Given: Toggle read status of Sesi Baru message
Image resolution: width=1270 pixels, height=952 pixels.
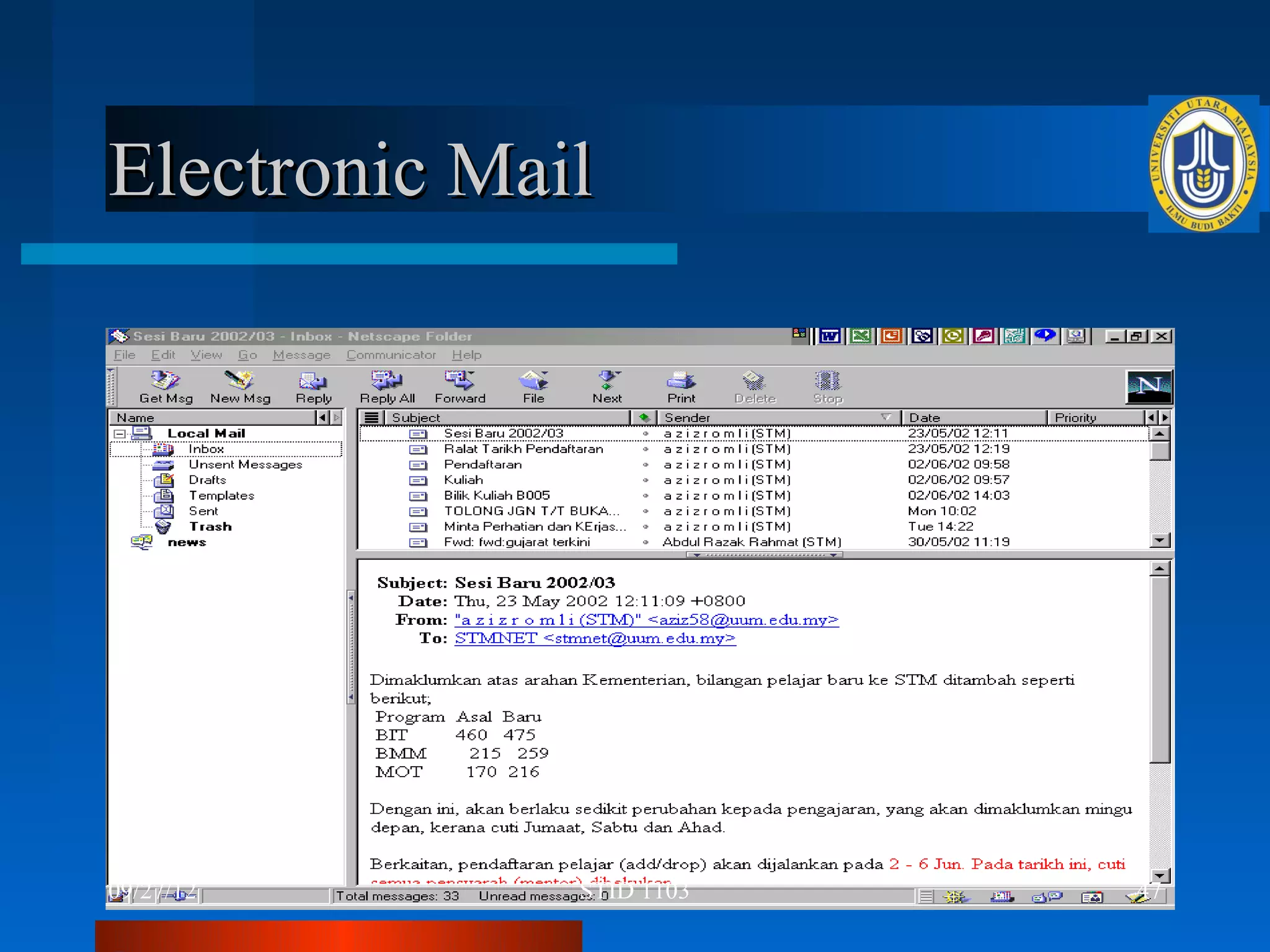Looking at the screenshot, I should (x=646, y=433).
